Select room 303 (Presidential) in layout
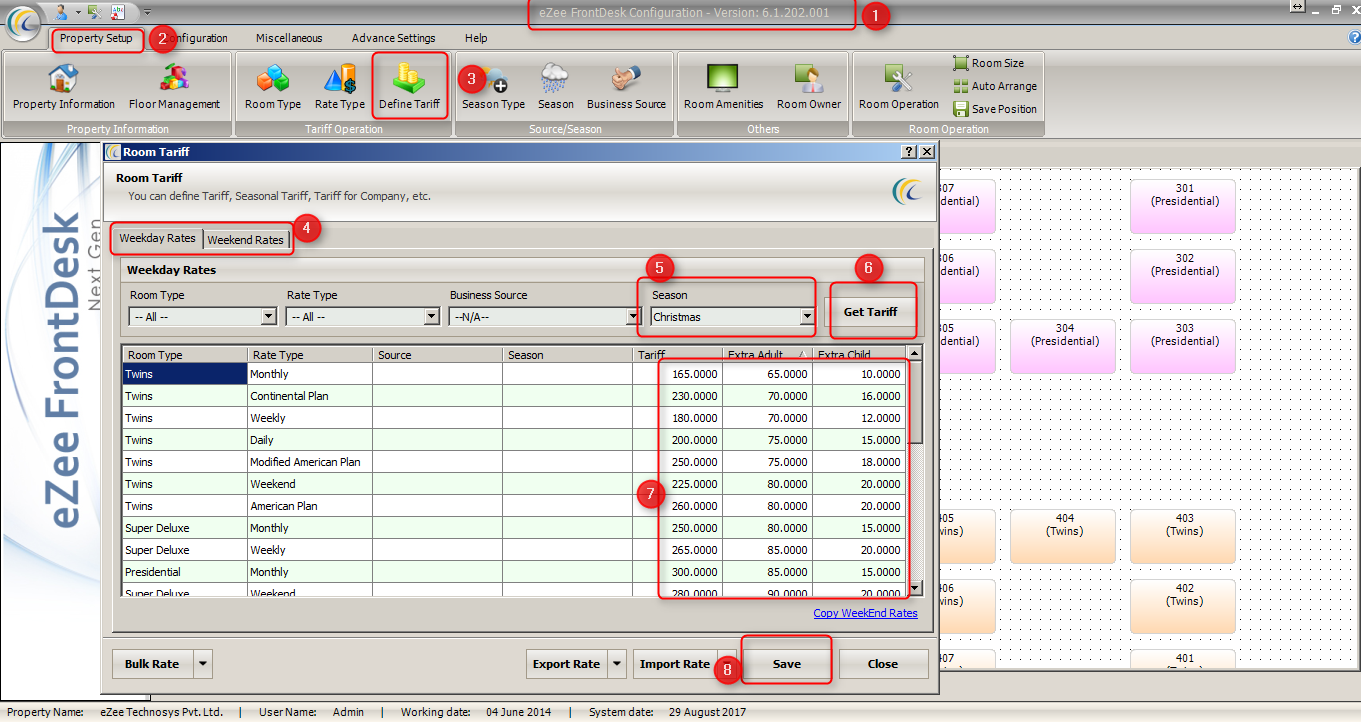 pos(1184,346)
